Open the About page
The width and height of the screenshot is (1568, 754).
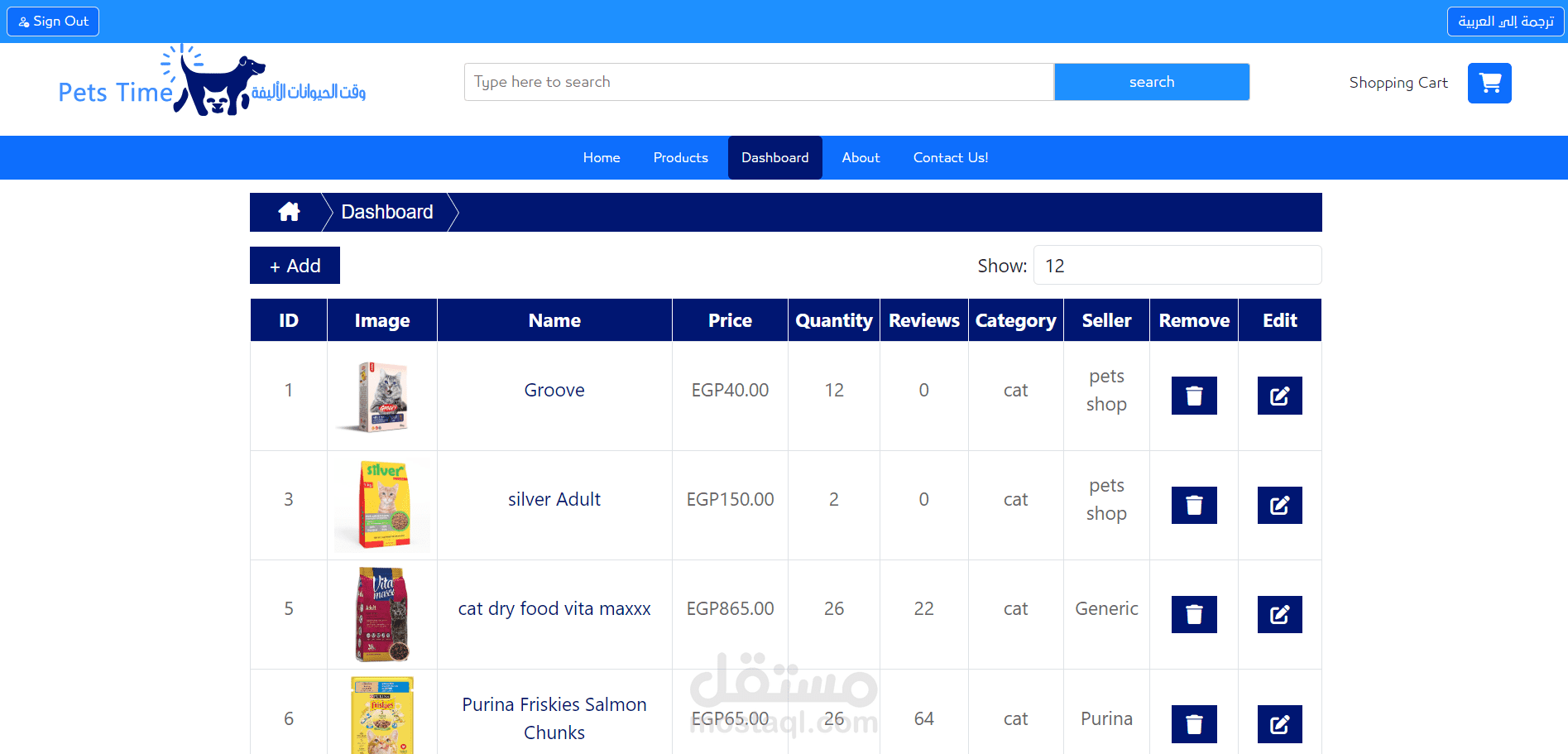(x=861, y=157)
